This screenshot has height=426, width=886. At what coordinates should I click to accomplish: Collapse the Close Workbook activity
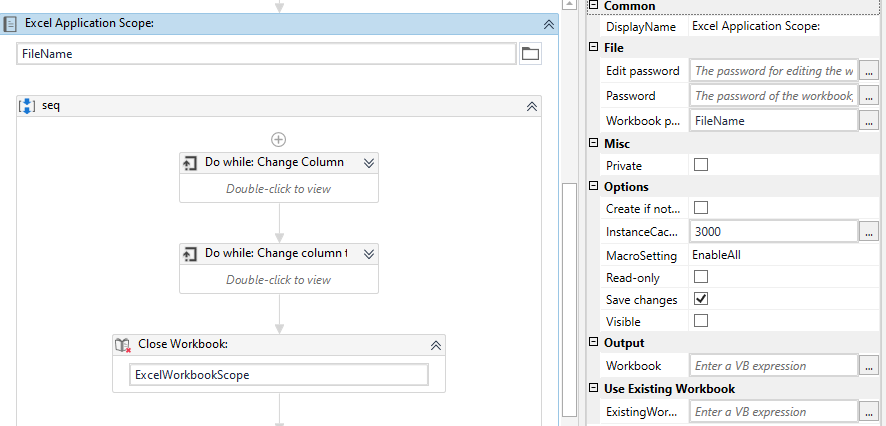(435, 344)
